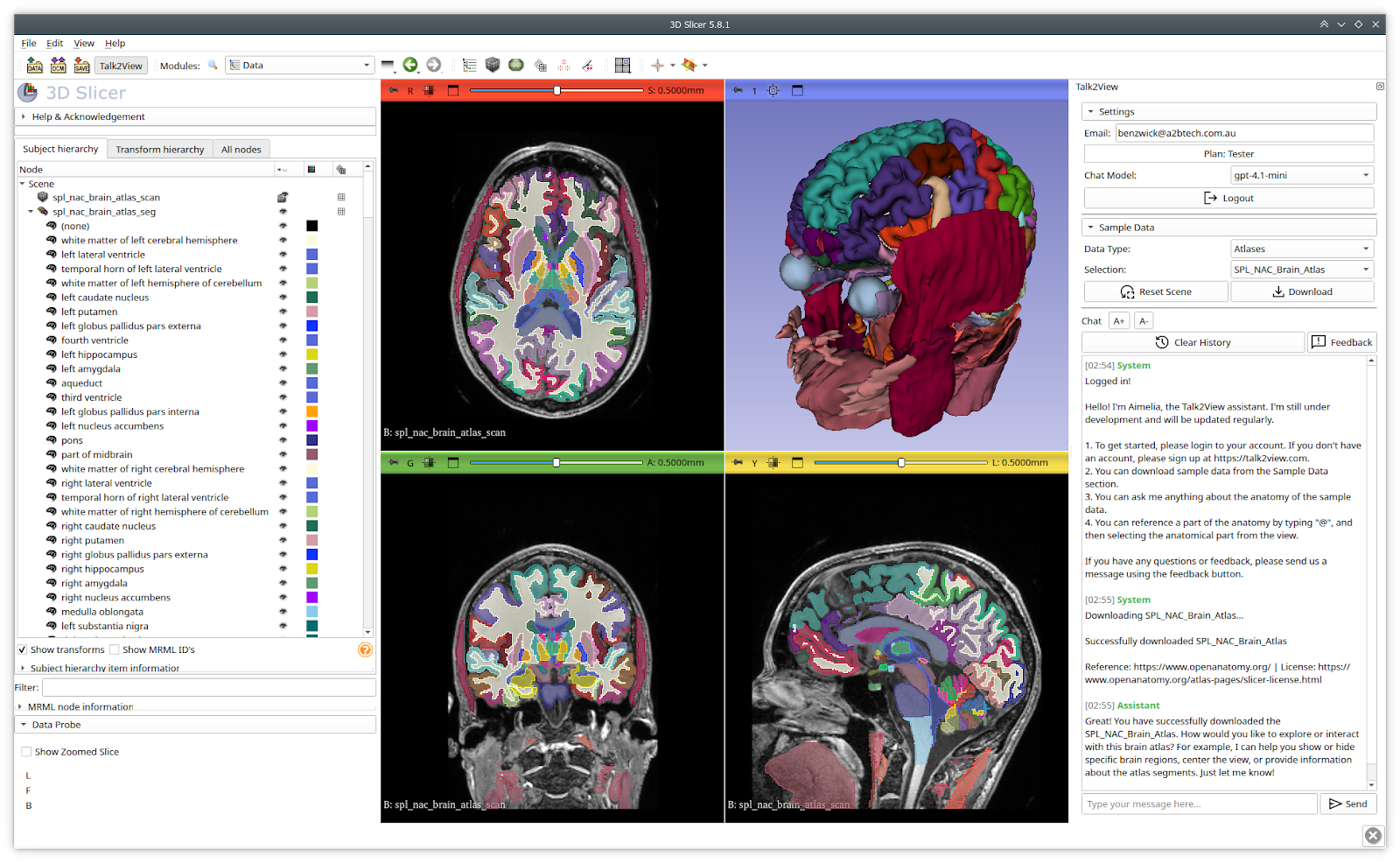Switch to Transform hierarchy tab
The width and height of the screenshot is (1400, 863).
coord(160,150)
